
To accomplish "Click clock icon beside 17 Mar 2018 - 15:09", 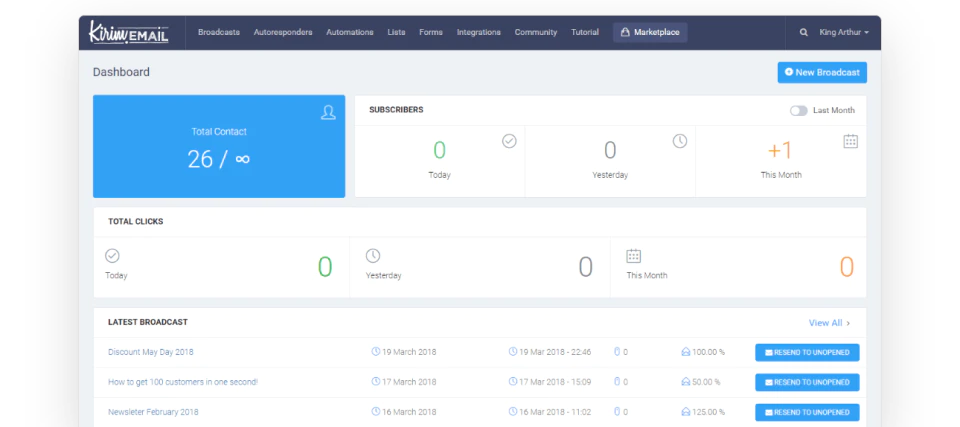I will 513,382.
